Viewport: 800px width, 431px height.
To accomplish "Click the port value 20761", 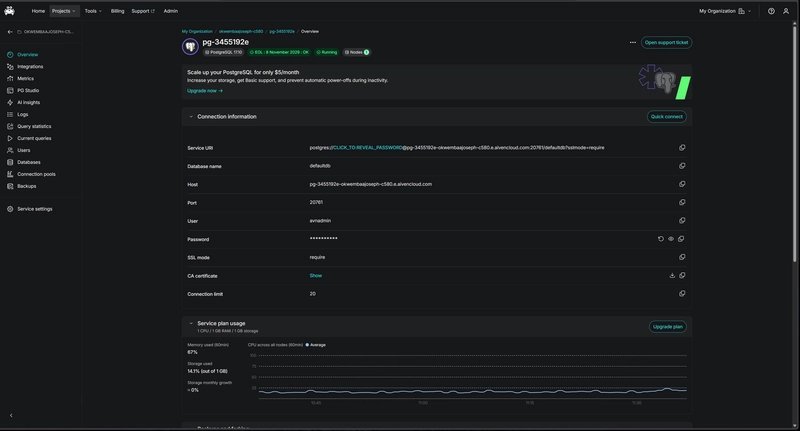I will pyautogui.click(x=316, y=202).
